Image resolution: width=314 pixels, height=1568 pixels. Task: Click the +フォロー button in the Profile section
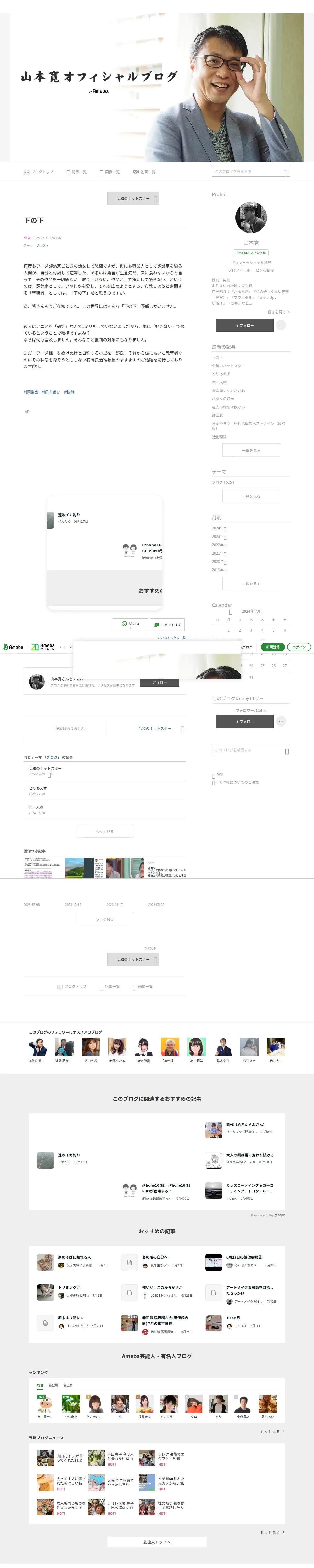pos(244,326)
